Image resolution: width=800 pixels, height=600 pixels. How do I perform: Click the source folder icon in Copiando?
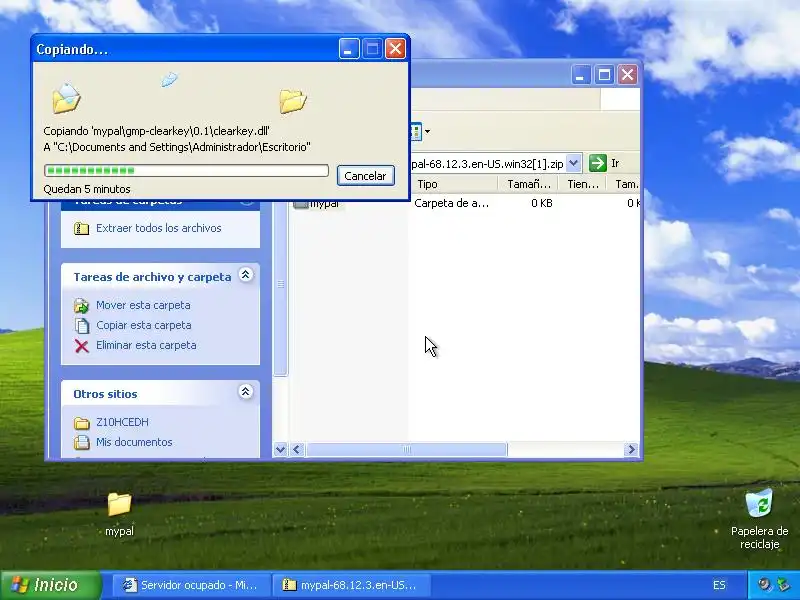(66, 98)
